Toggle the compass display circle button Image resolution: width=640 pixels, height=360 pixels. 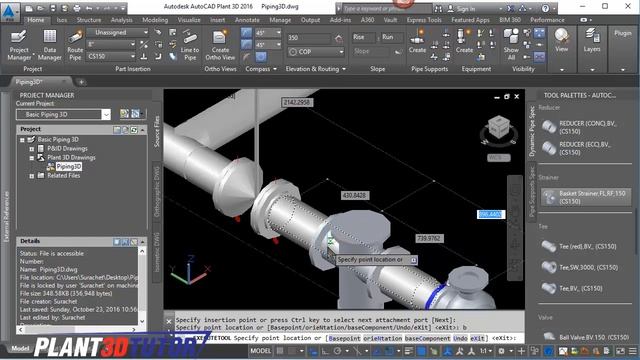[x=262, y=57]
